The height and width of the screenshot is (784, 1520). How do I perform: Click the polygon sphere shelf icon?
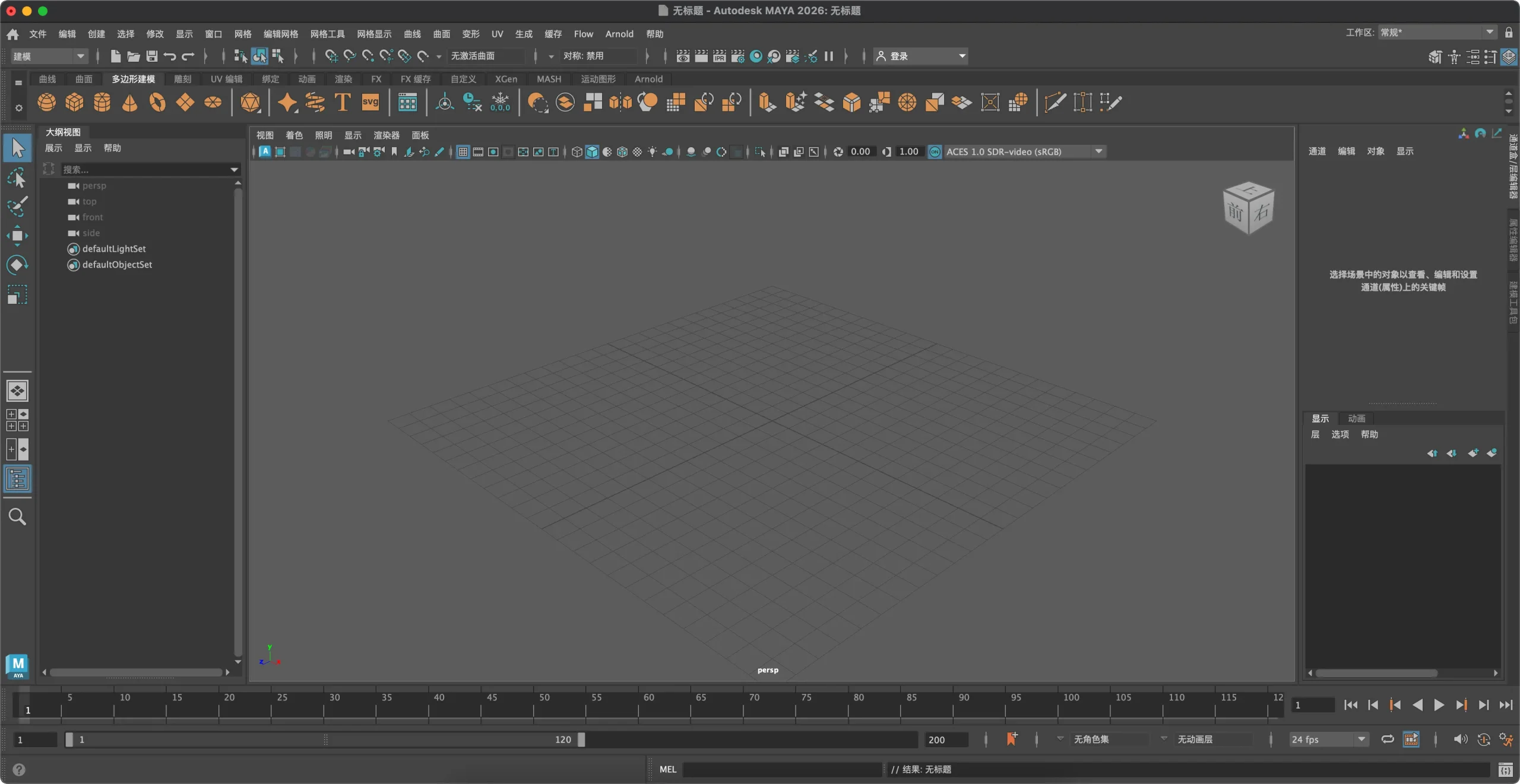point(46,102)
